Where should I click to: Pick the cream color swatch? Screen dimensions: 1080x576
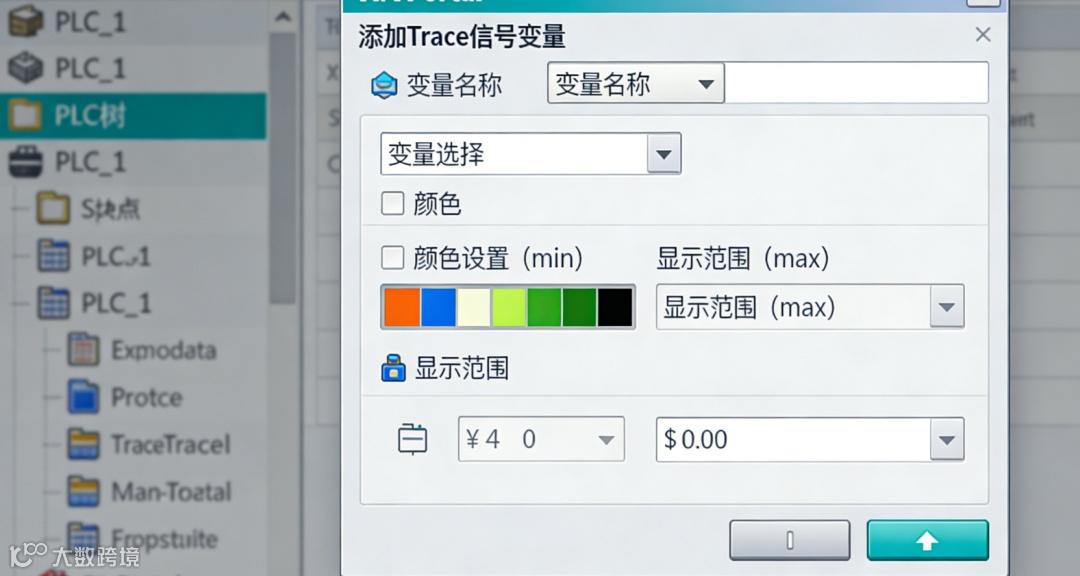click(x=474, y=307)
